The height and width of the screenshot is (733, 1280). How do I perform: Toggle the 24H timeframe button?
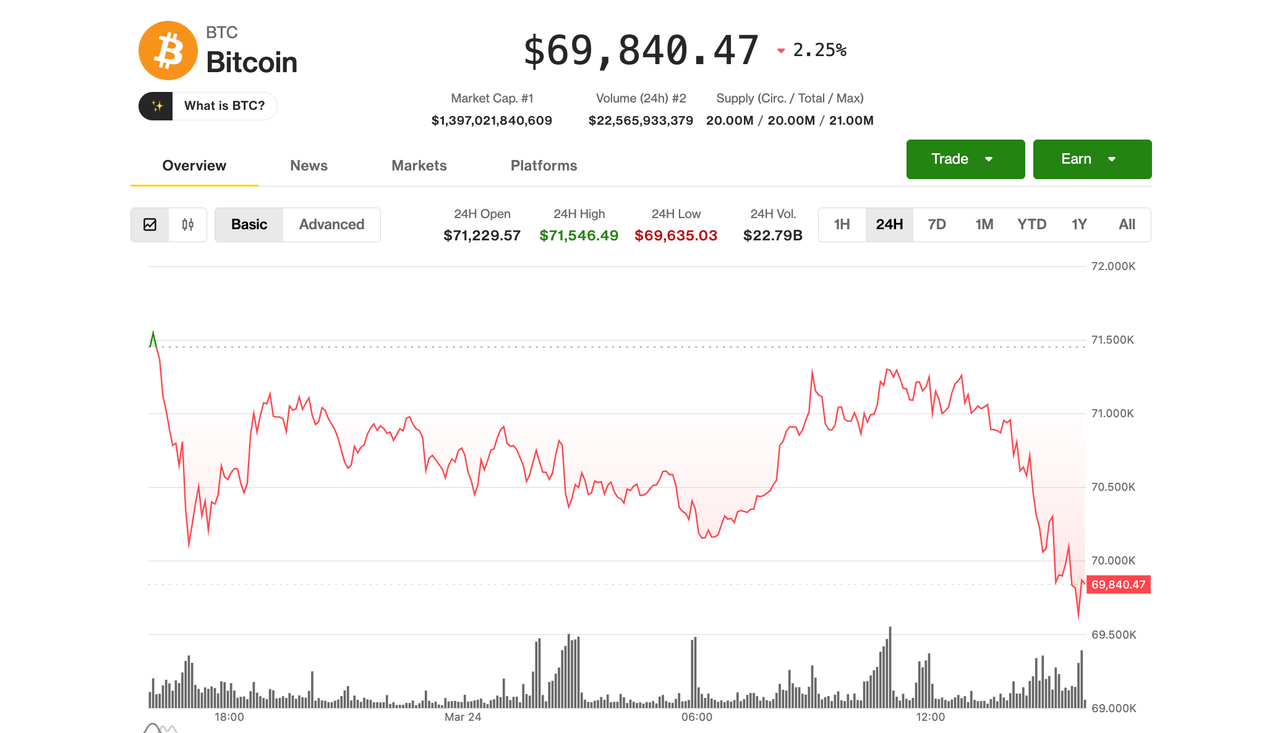(x=889, y=224)
